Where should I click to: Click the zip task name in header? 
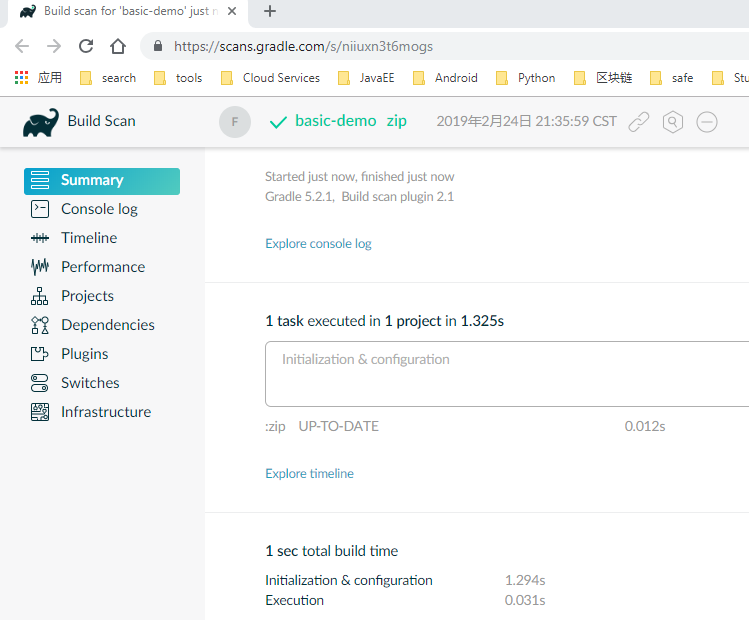pos(396,121)
